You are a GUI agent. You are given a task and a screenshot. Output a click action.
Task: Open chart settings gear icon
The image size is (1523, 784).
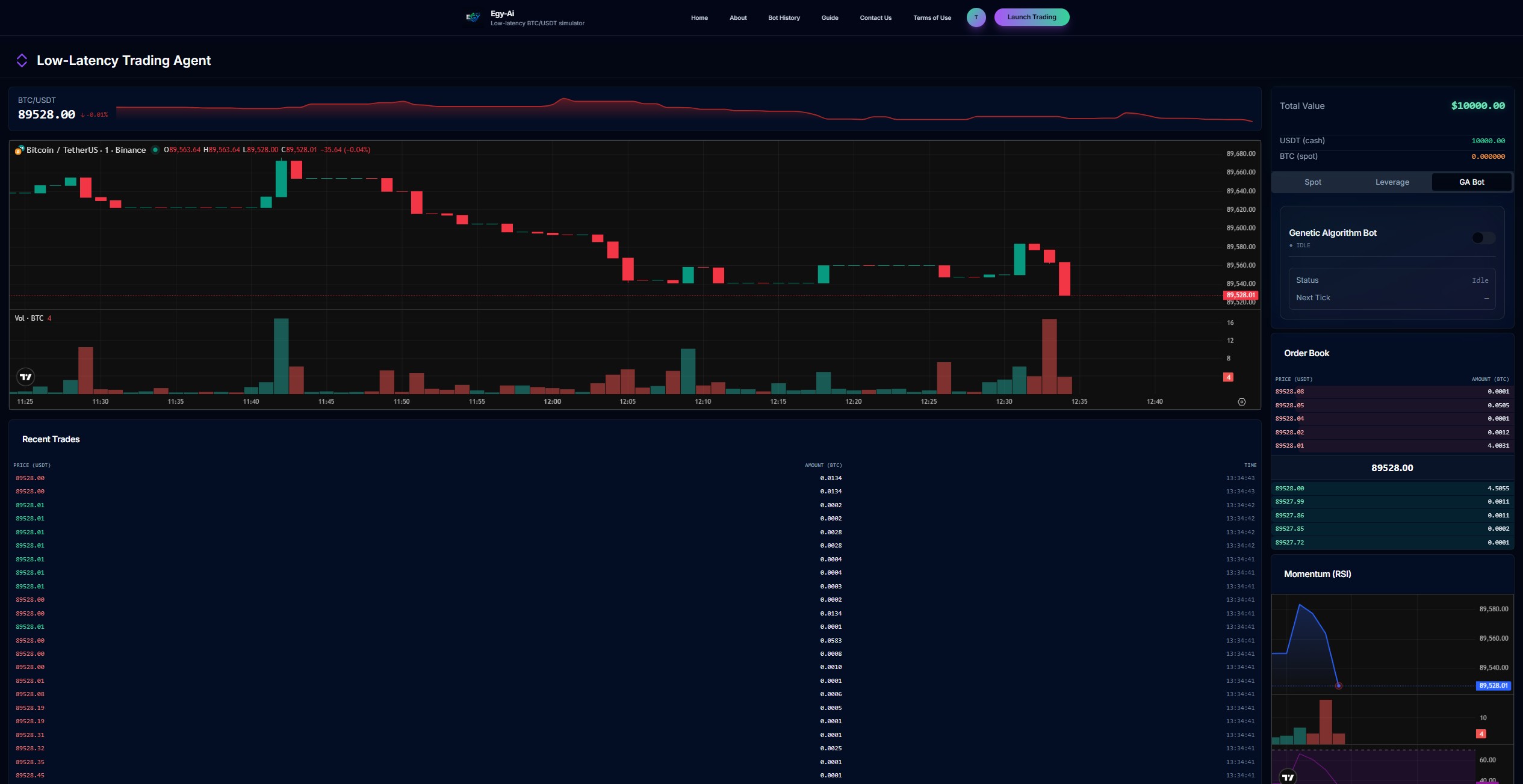point(1241,402)
